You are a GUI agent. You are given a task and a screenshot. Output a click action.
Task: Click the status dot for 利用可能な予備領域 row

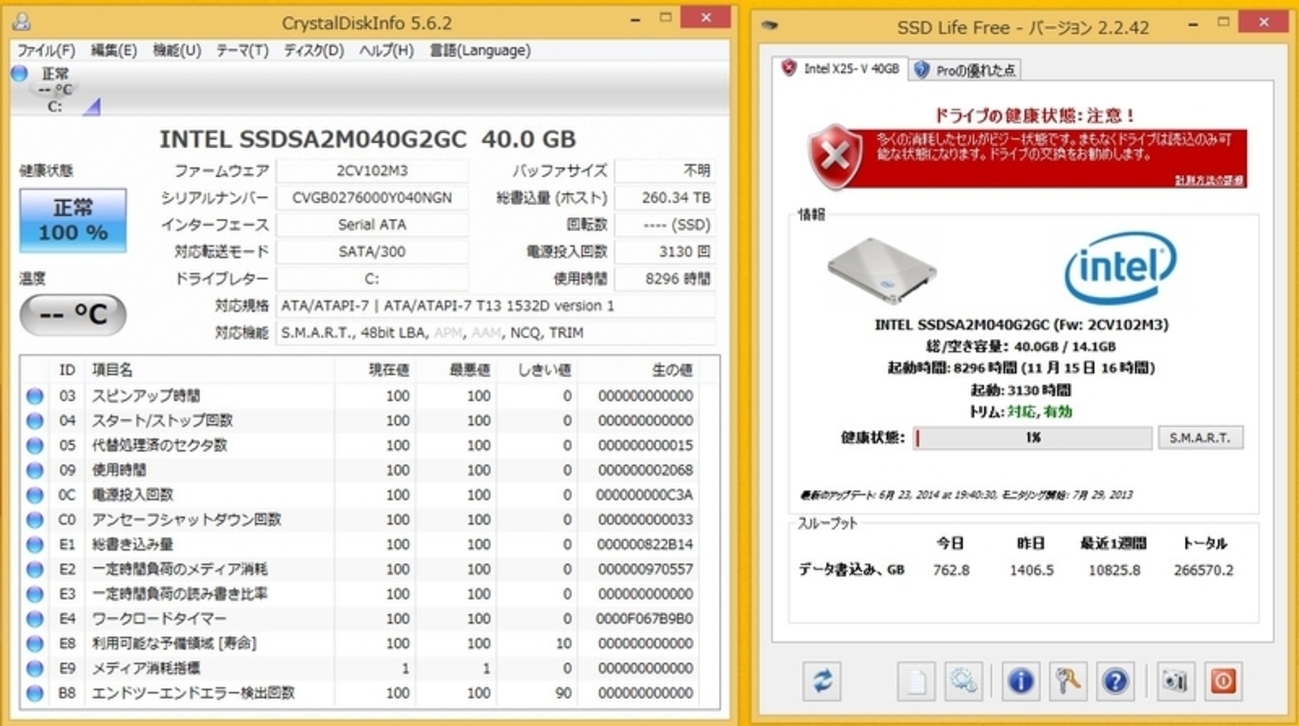[x=35, y=644]
